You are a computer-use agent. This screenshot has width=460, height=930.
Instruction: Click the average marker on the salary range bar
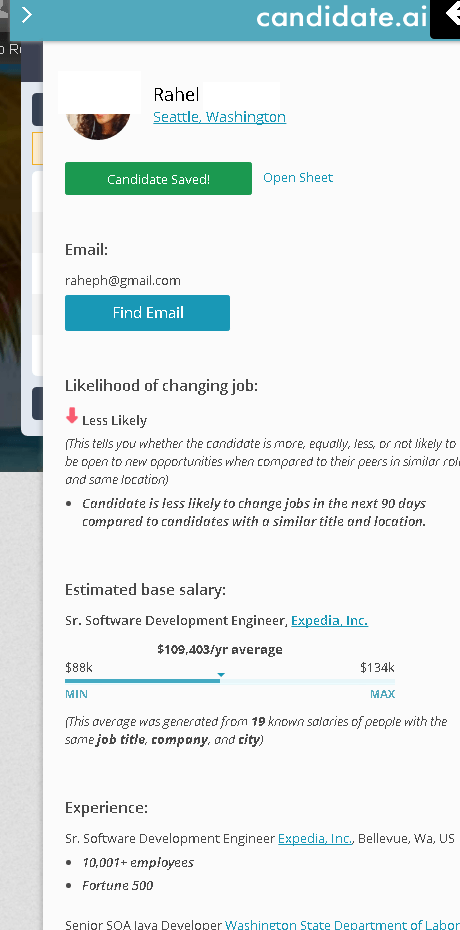[x=221, y=675]
